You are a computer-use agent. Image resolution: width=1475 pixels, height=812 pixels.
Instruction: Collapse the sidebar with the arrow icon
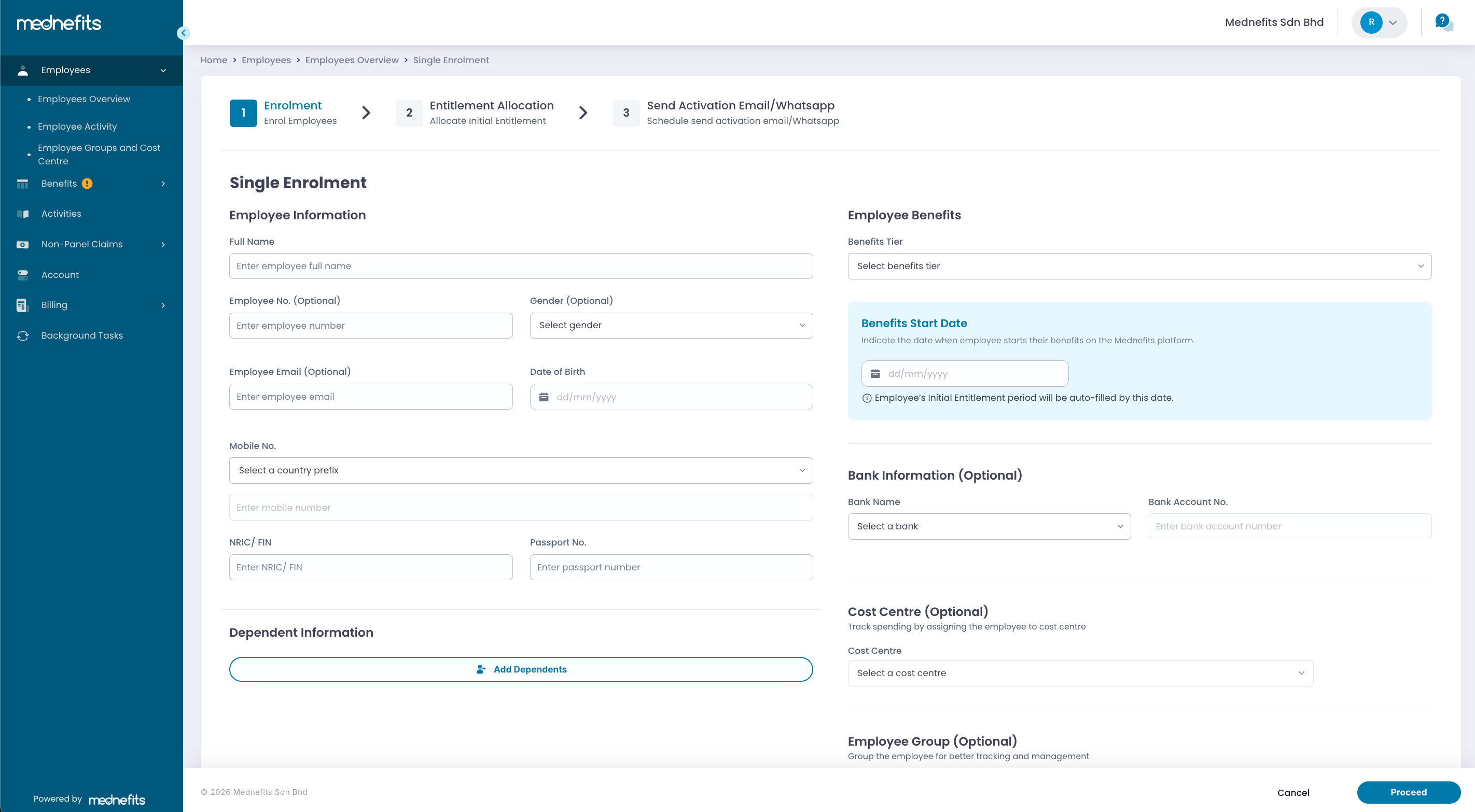click(183, 33)
